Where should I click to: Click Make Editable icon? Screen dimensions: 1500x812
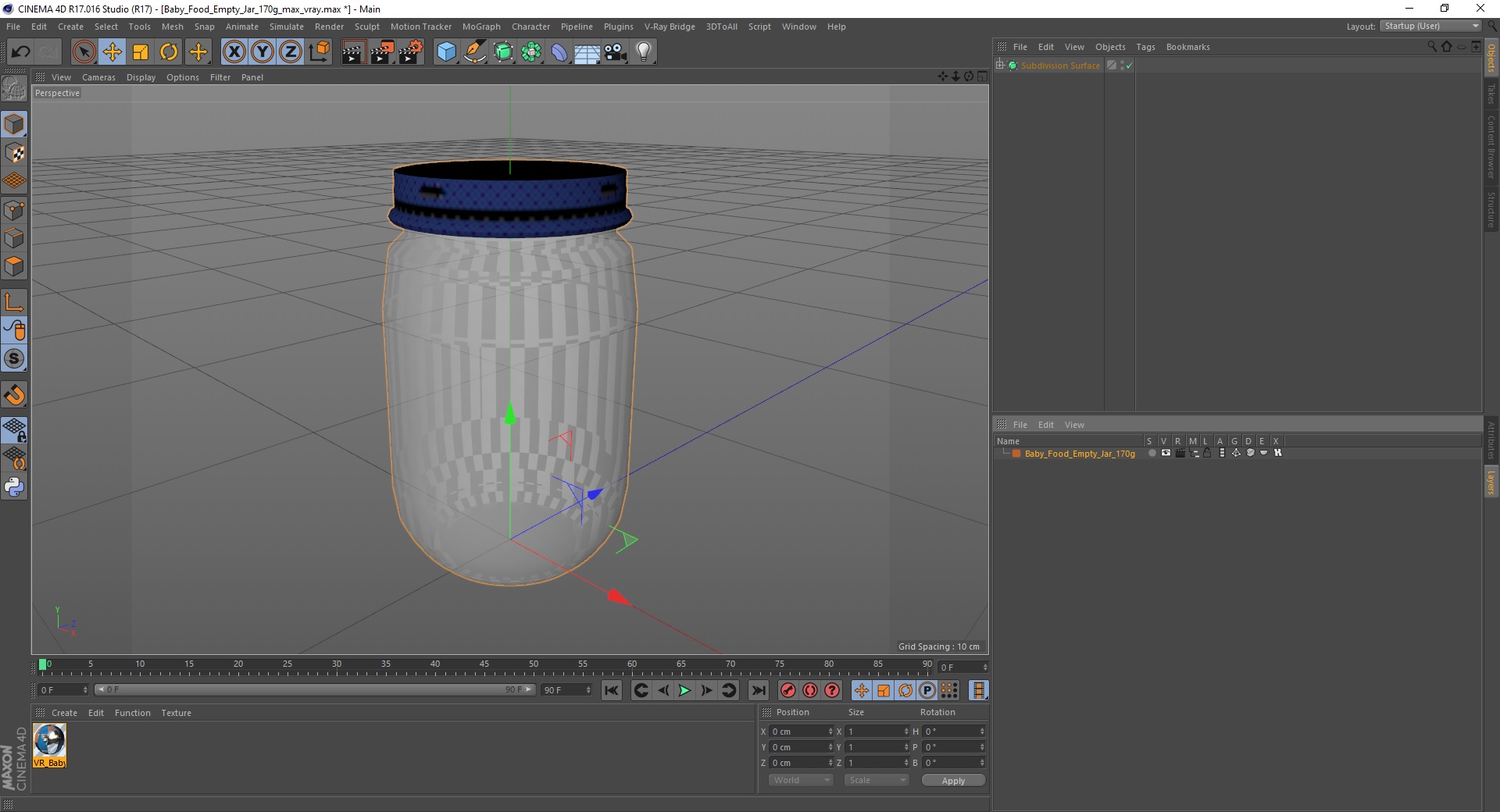pyautogui.click(x=14, y=88)
